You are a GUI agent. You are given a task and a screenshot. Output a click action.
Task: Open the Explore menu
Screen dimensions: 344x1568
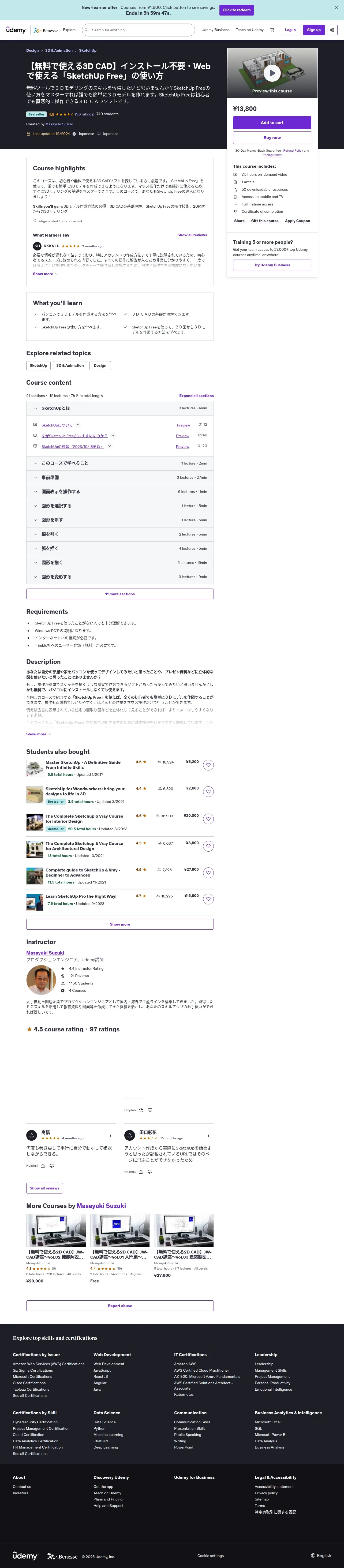(69, 30)
